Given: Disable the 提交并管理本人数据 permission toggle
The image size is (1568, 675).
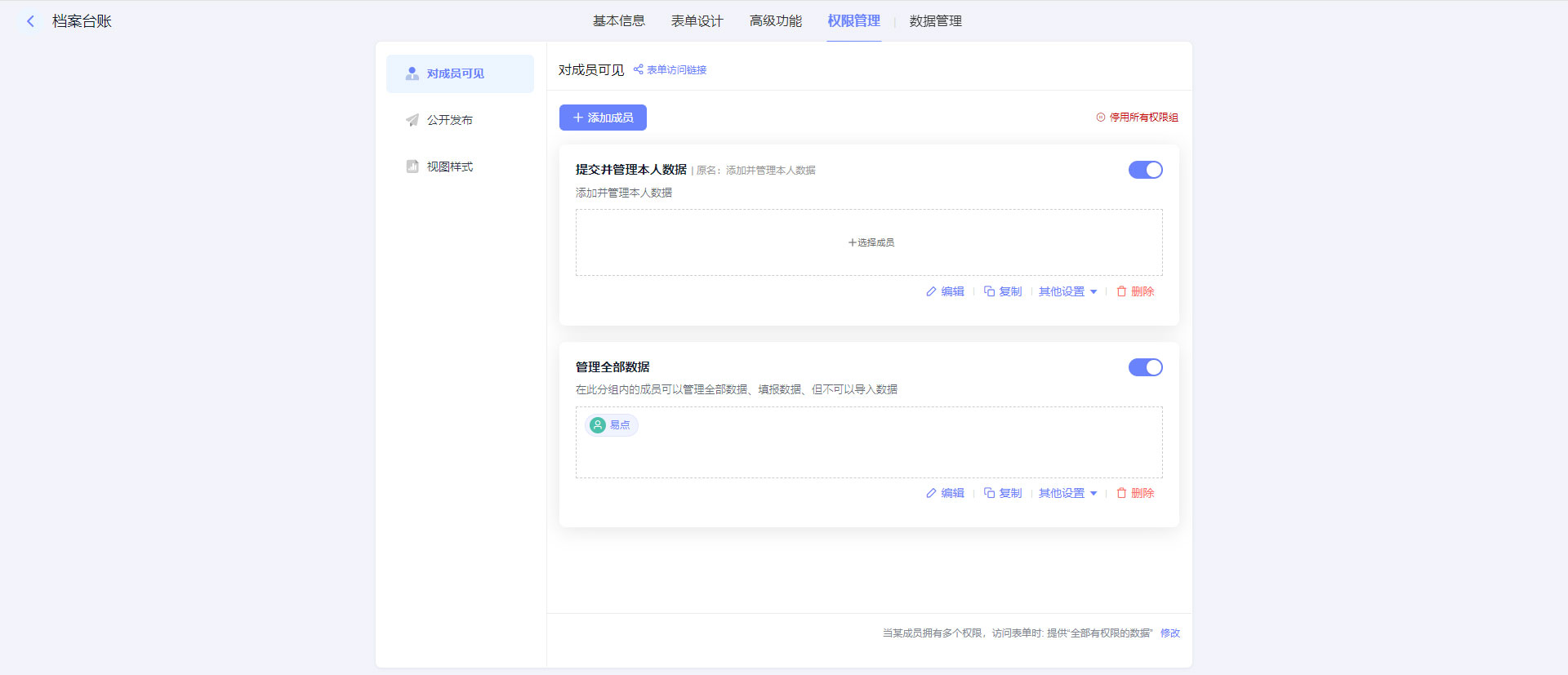Looking at the screenshot, I should point(1145,170).
